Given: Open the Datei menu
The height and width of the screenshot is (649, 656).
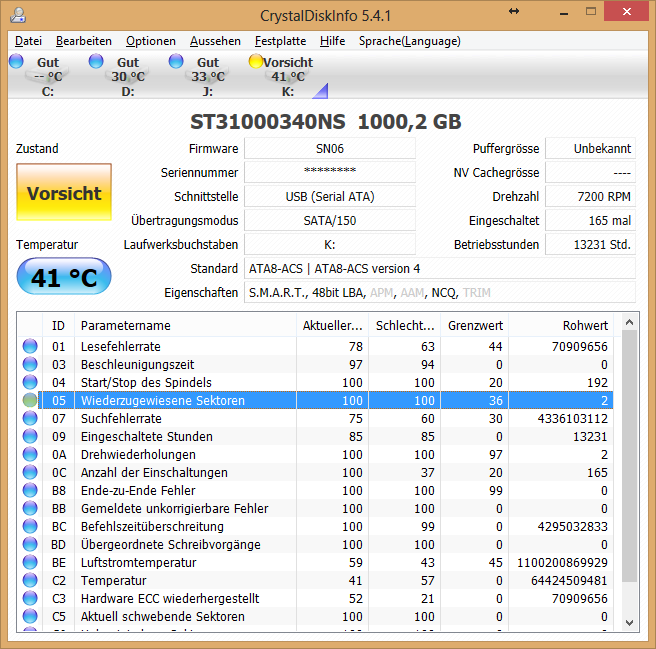Looking at the screenshot, I should tap(28, 41).
